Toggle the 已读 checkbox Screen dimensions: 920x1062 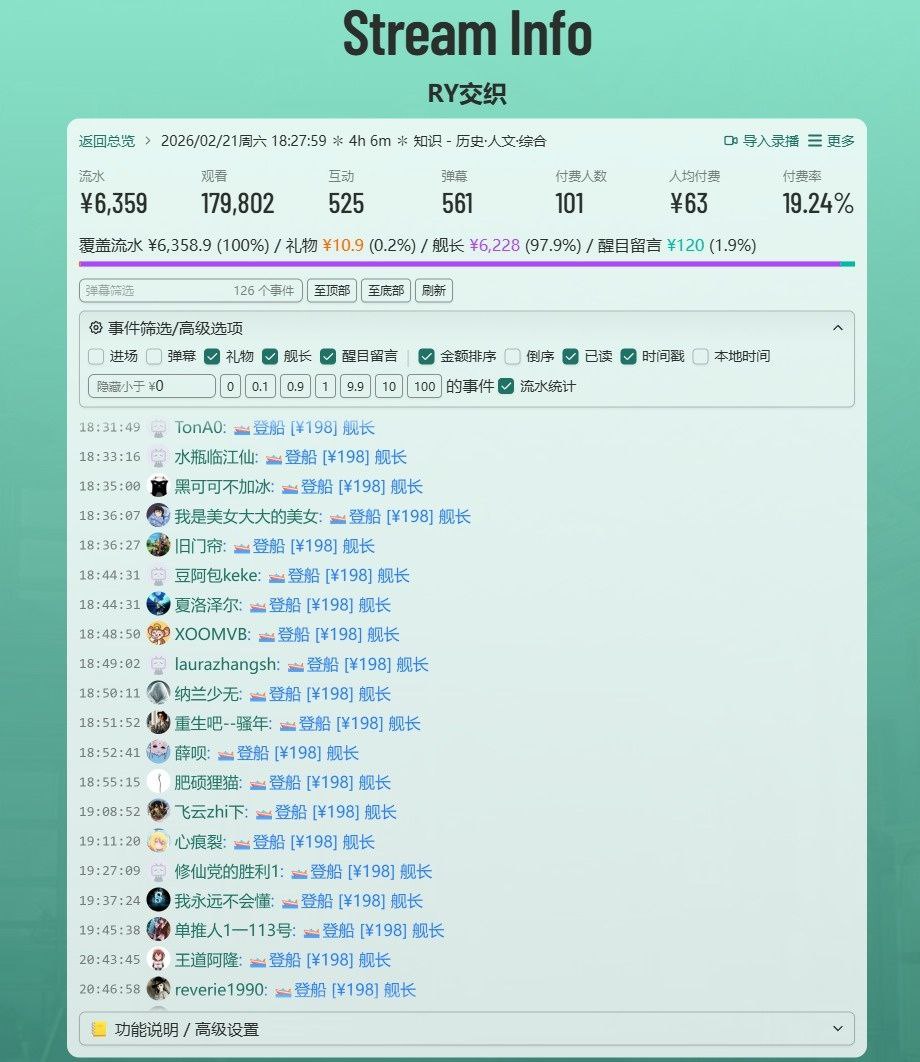pos(570,356)
